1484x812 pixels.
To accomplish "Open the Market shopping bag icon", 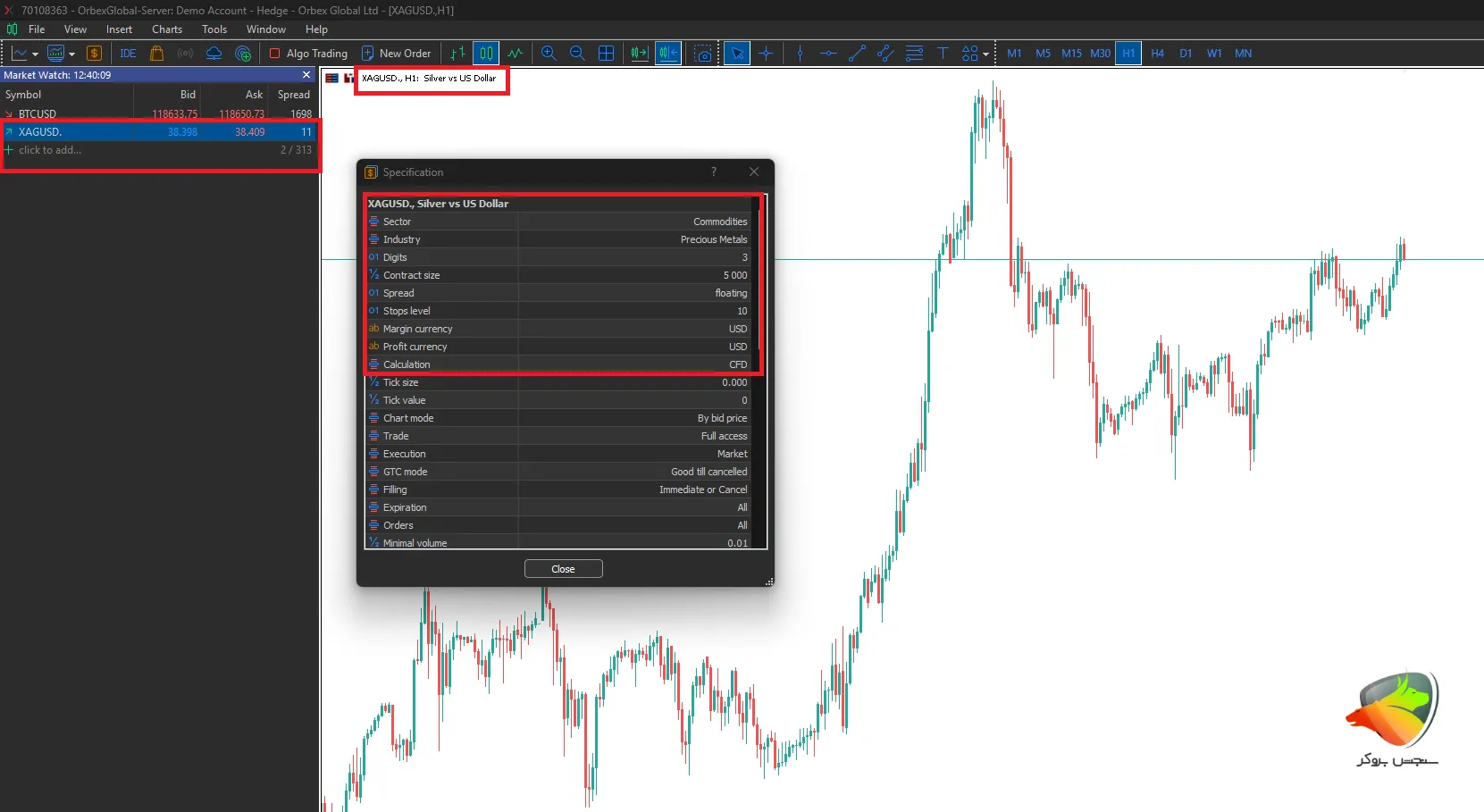I will (x=156, y=54).
